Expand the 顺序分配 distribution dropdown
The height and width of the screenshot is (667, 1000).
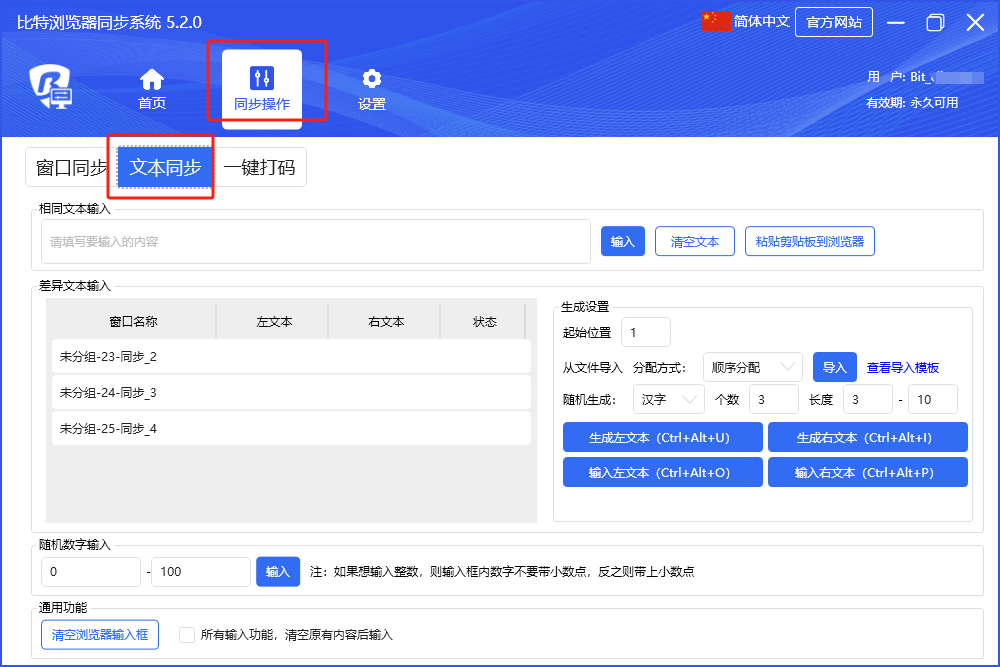tap(752, 367)
